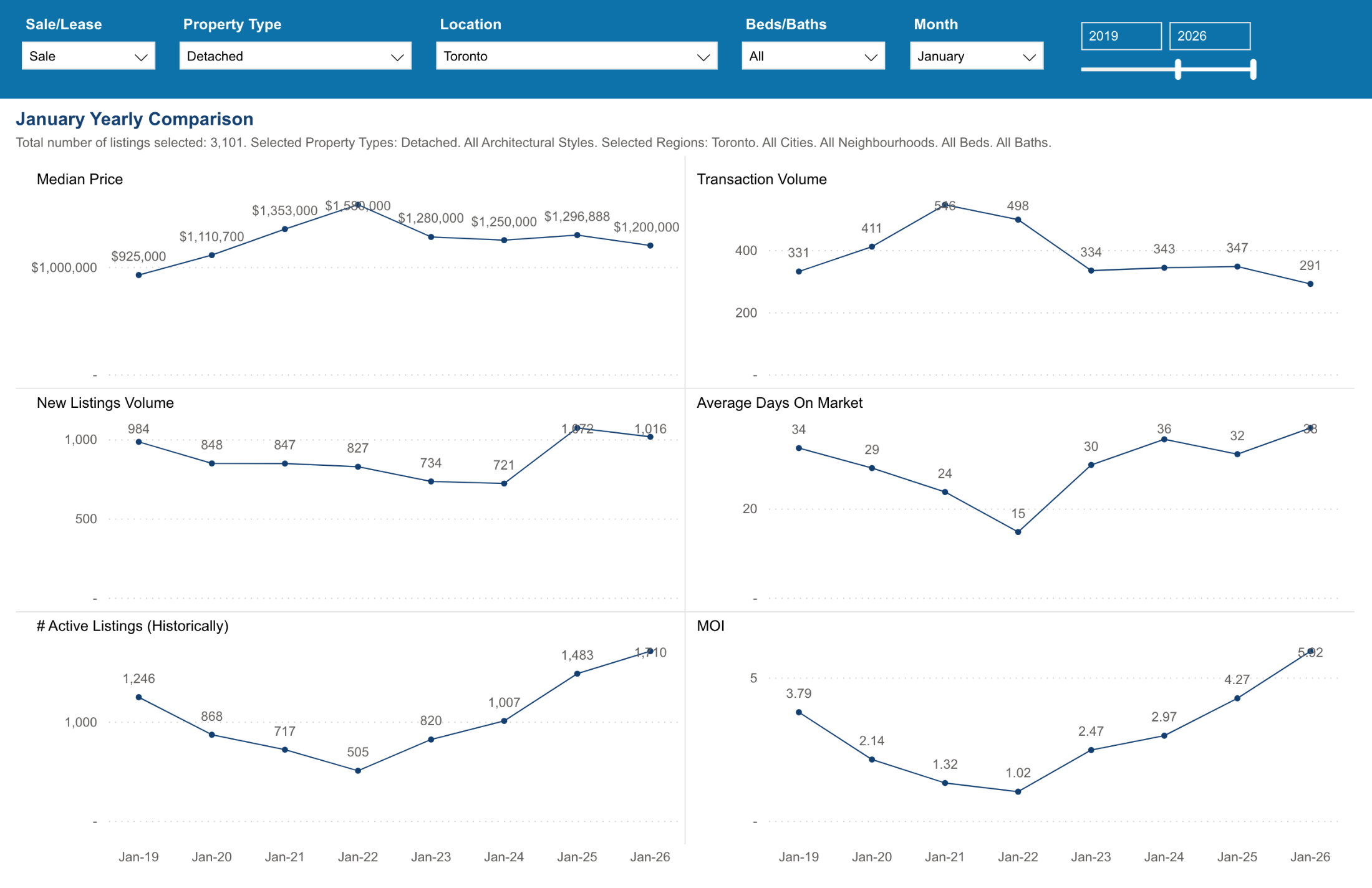Click Jan-22 peak Median Price data point
The height and width of the screenshot is (888, 1372).
pos(358,205)
